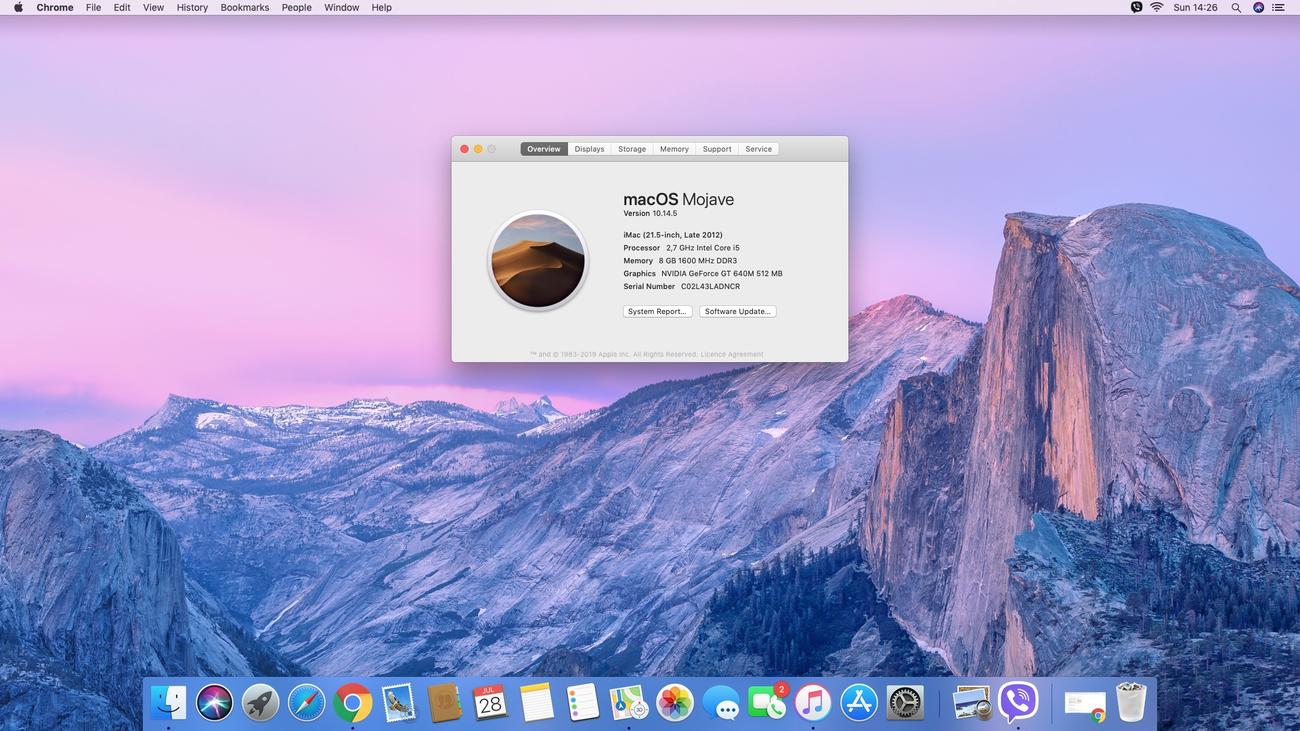Open the Preview app in Dock
1300x731 pixels.
(x=971, y=703)
